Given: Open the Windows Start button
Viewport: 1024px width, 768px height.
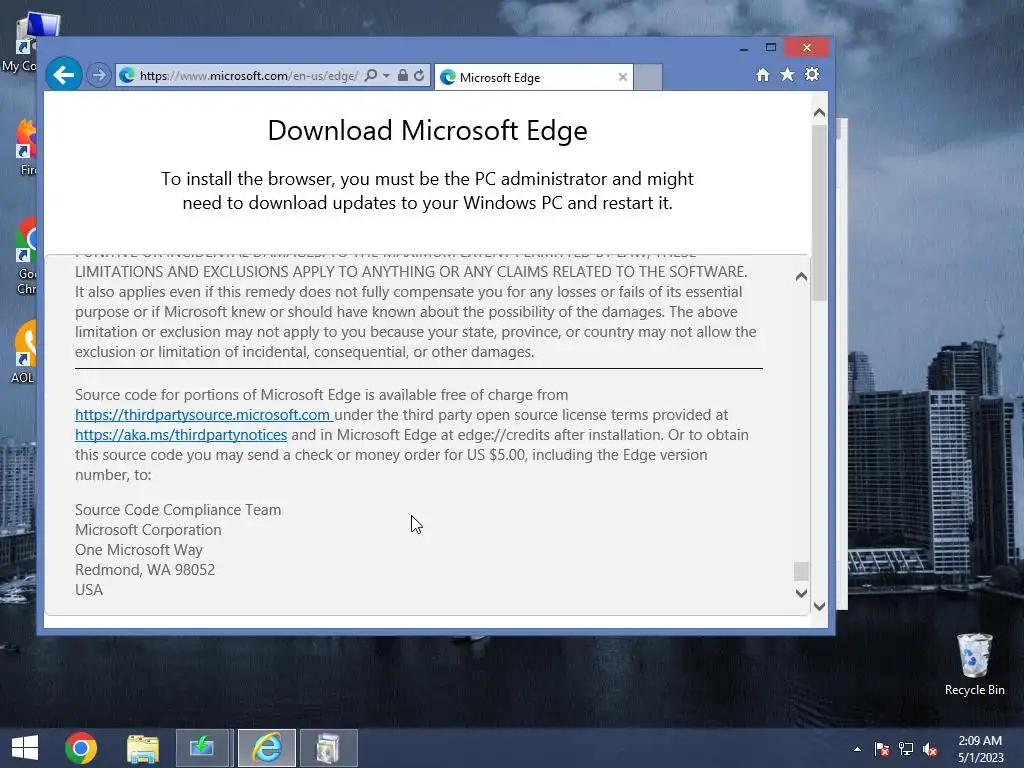Looking at the screenshot, I should click(25, 748).
